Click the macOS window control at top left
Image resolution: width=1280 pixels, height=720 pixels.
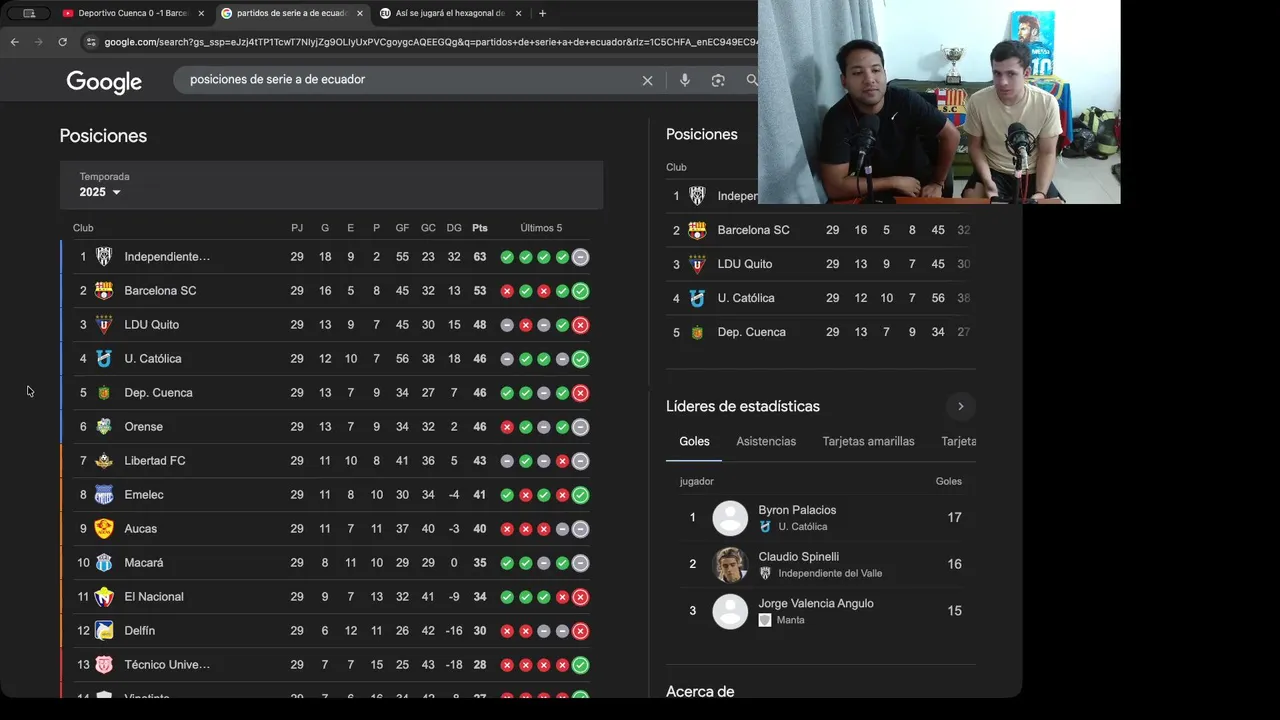(29, 13)
